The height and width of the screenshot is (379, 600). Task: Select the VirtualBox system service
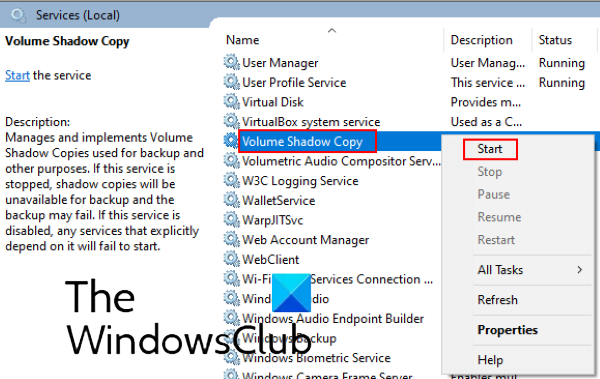tap(311, 122)
